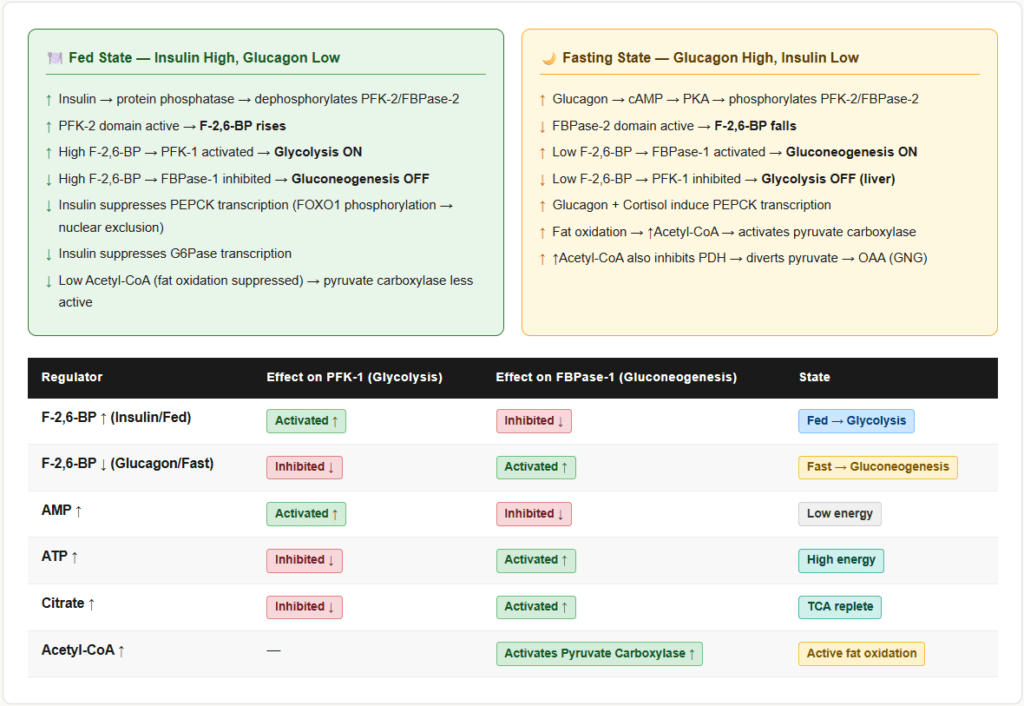Click the "Citrate ↑" row label
The height and width of the screenshot is (706, 1024).
69,604
